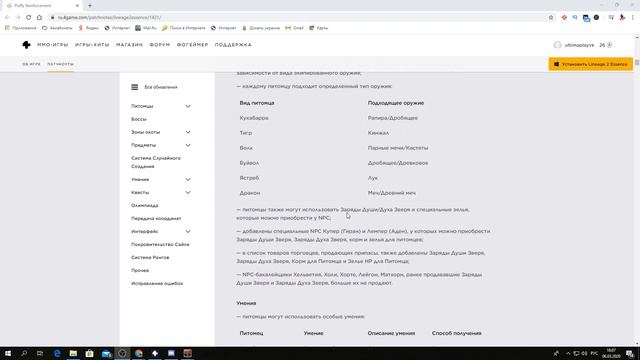Viewport: 640px width, 360px height.
Task: Open Microsoft Store from taskbar
Action: (x=89, y=353)
